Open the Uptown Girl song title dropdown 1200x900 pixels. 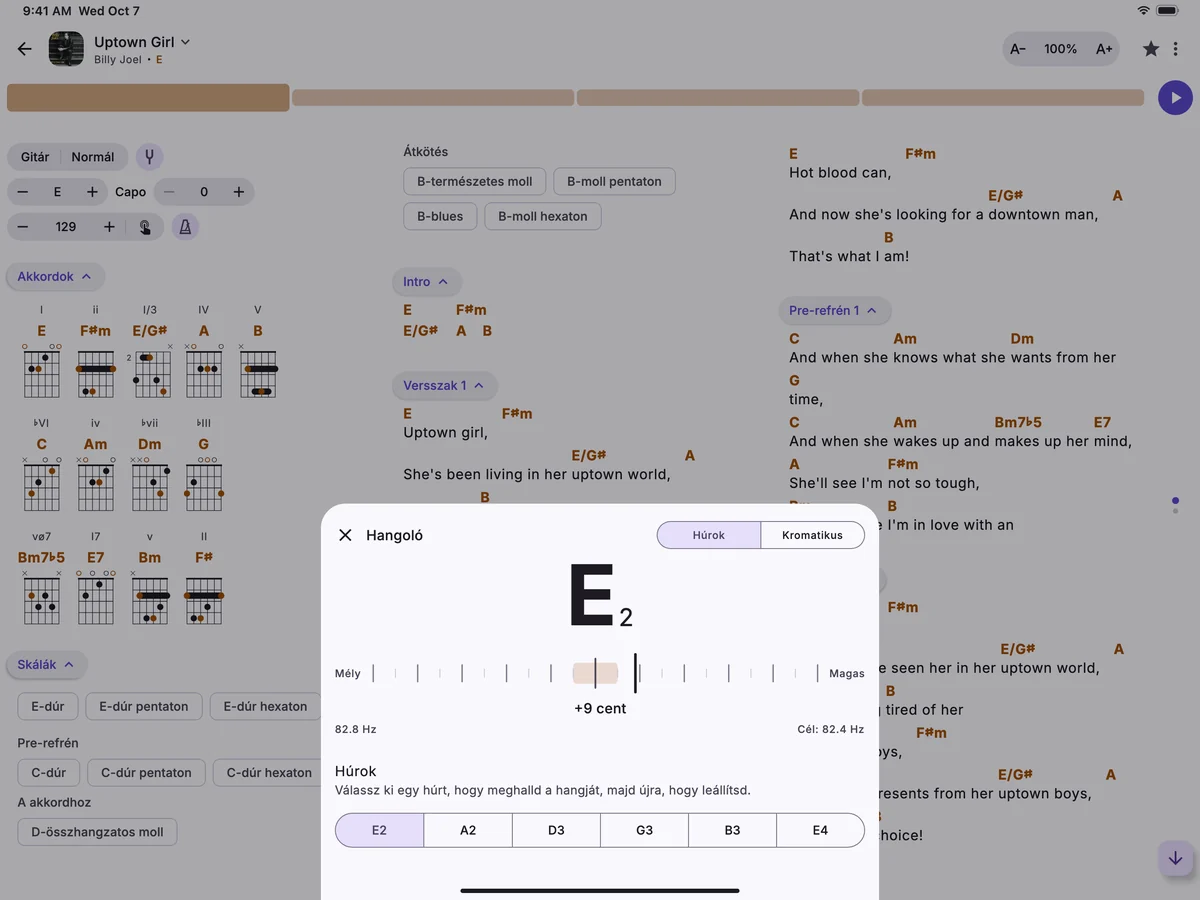tap(142, 42)
